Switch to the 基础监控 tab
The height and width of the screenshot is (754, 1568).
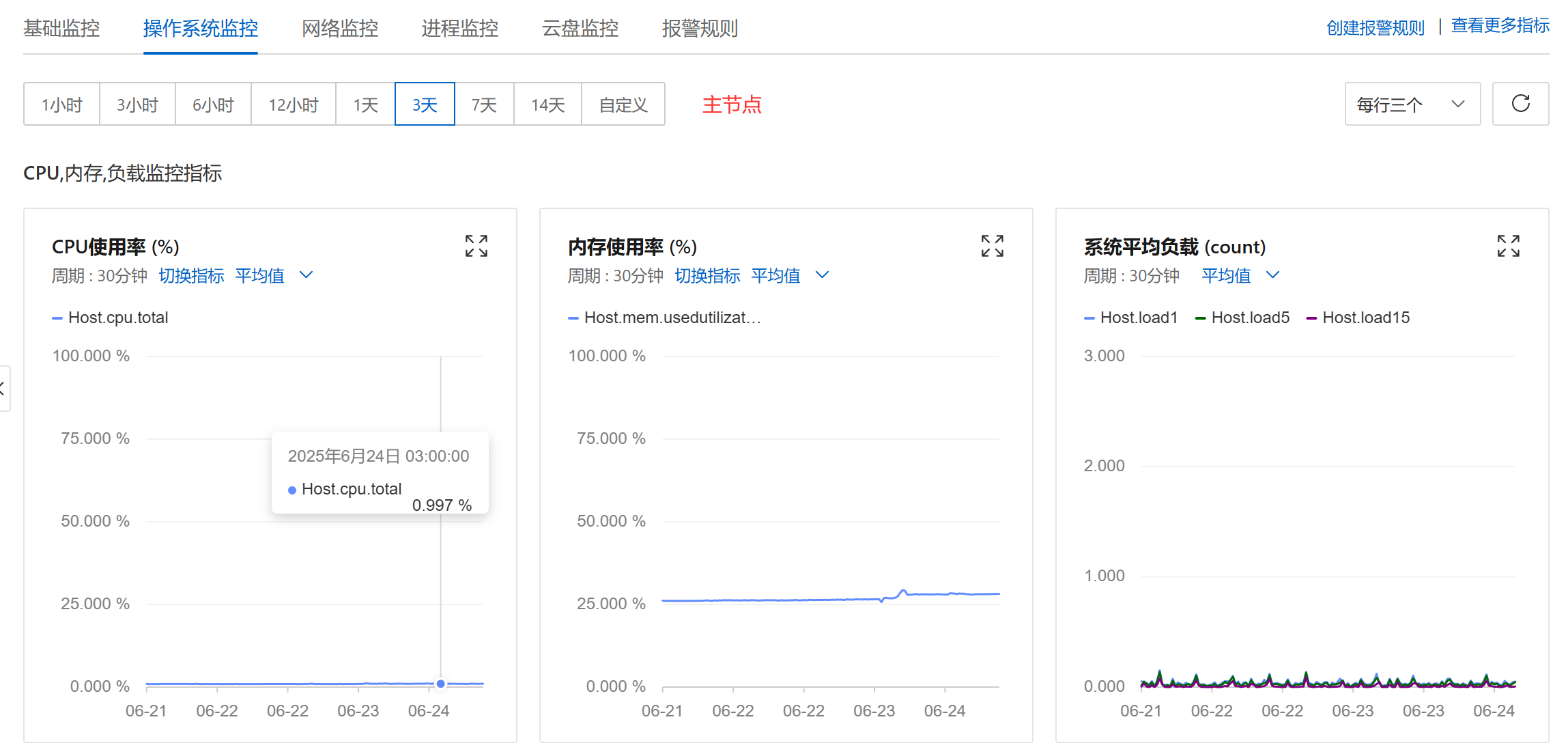[61, 28]
